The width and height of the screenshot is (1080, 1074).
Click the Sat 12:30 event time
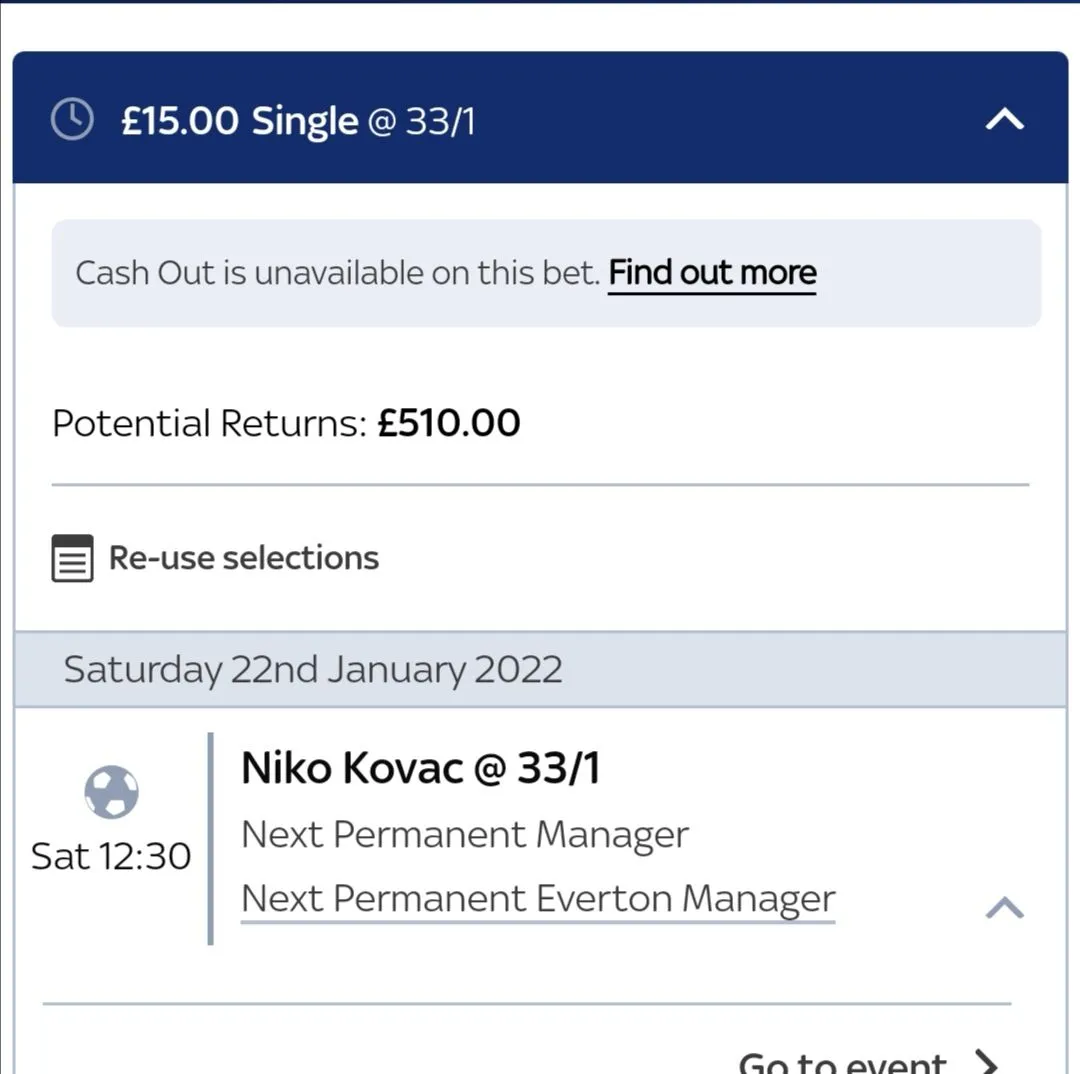(x=111, y=857)
